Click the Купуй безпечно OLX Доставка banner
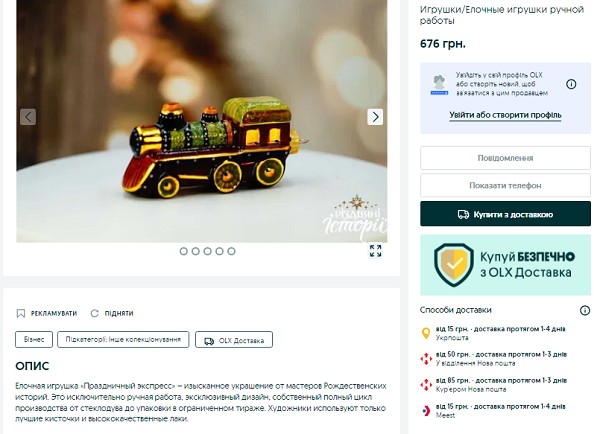This screenshot has width=600, height=434. pos(505,265)
